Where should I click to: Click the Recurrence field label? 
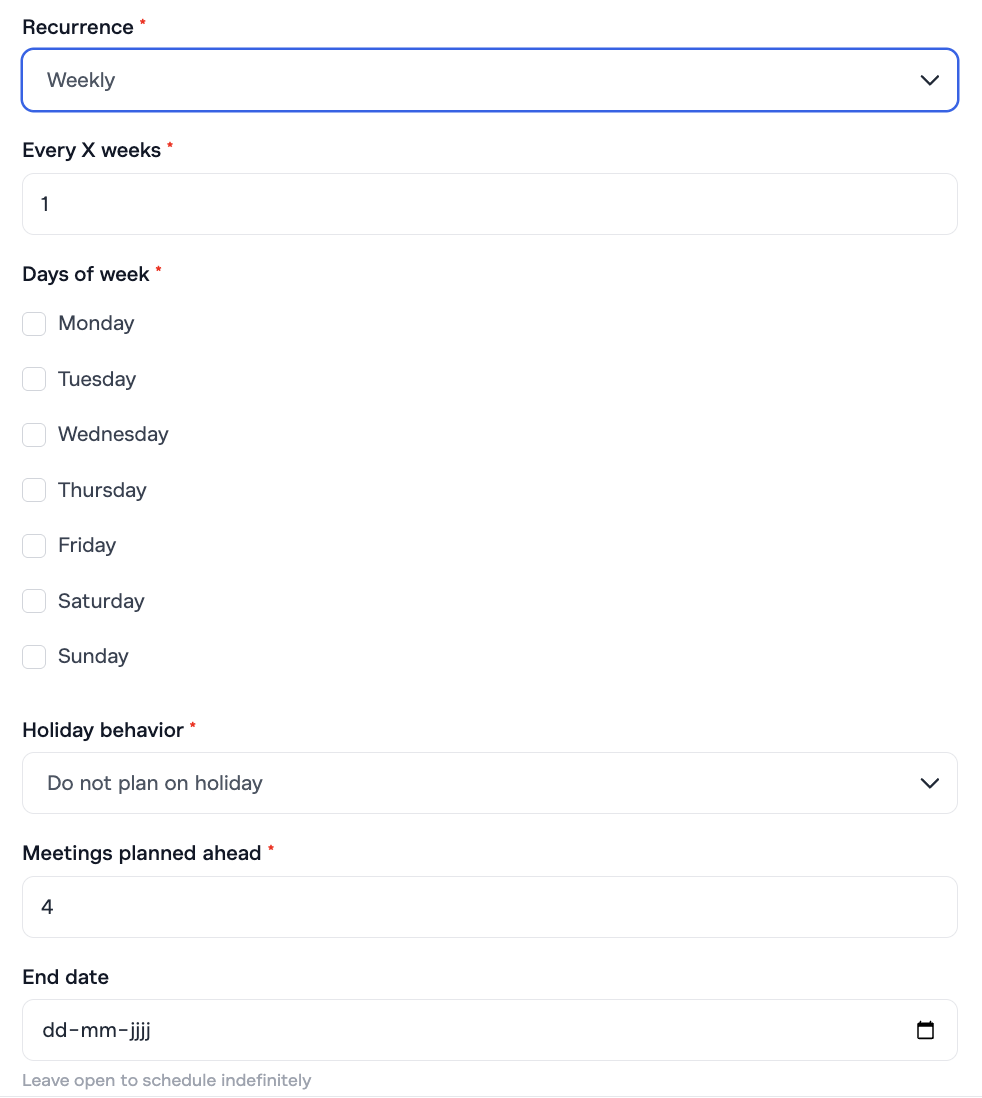coord(78,27)
